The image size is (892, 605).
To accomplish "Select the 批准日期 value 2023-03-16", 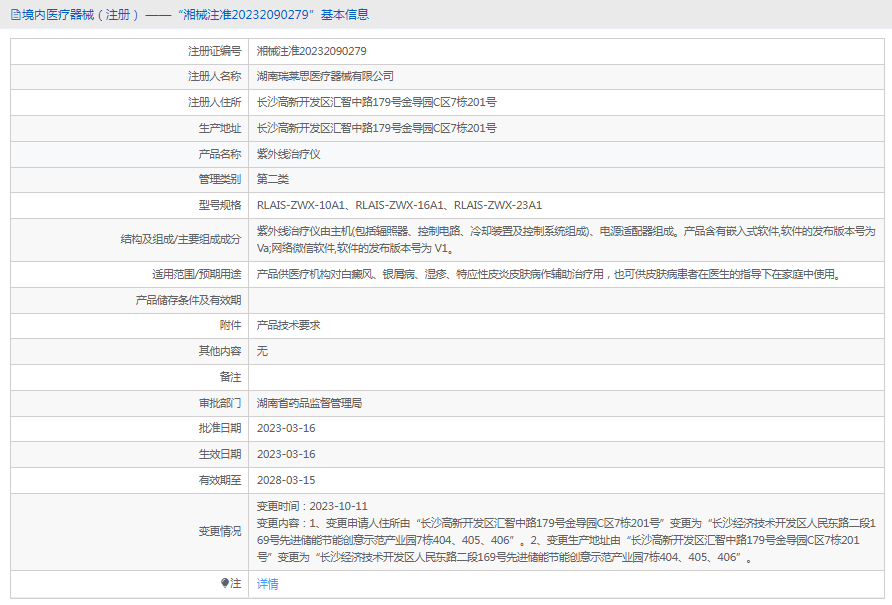I will 286,429.
